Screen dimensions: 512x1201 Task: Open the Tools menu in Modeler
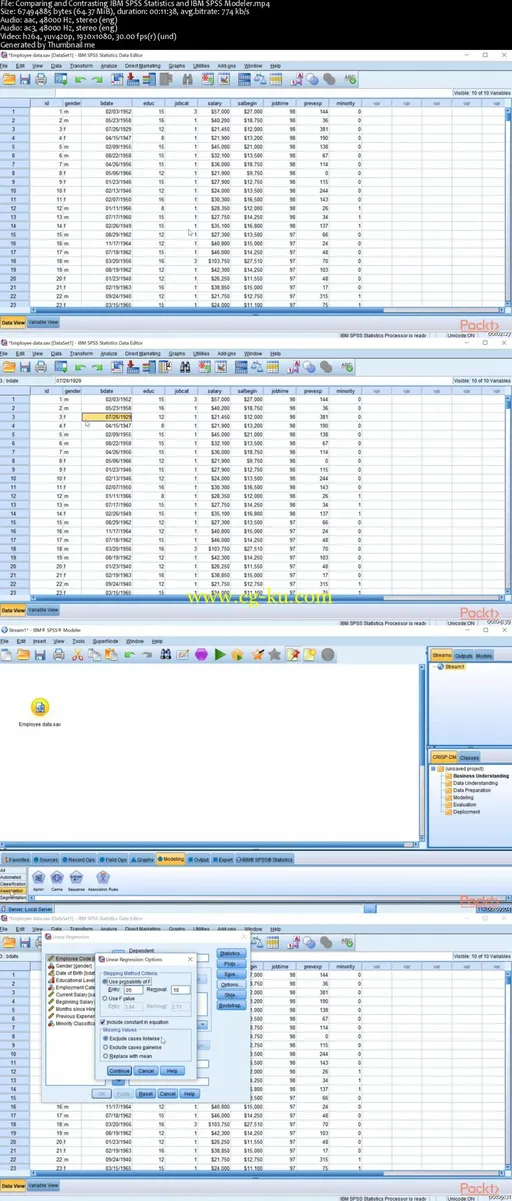tap(78, 640)
